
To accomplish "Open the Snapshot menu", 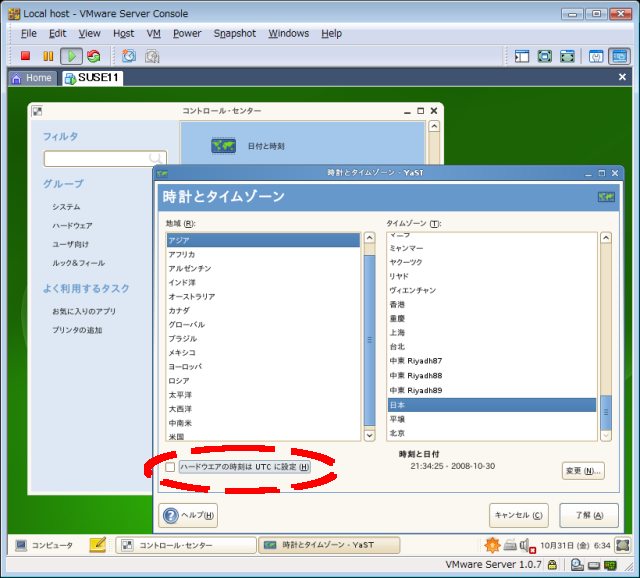I will (235, 33).
